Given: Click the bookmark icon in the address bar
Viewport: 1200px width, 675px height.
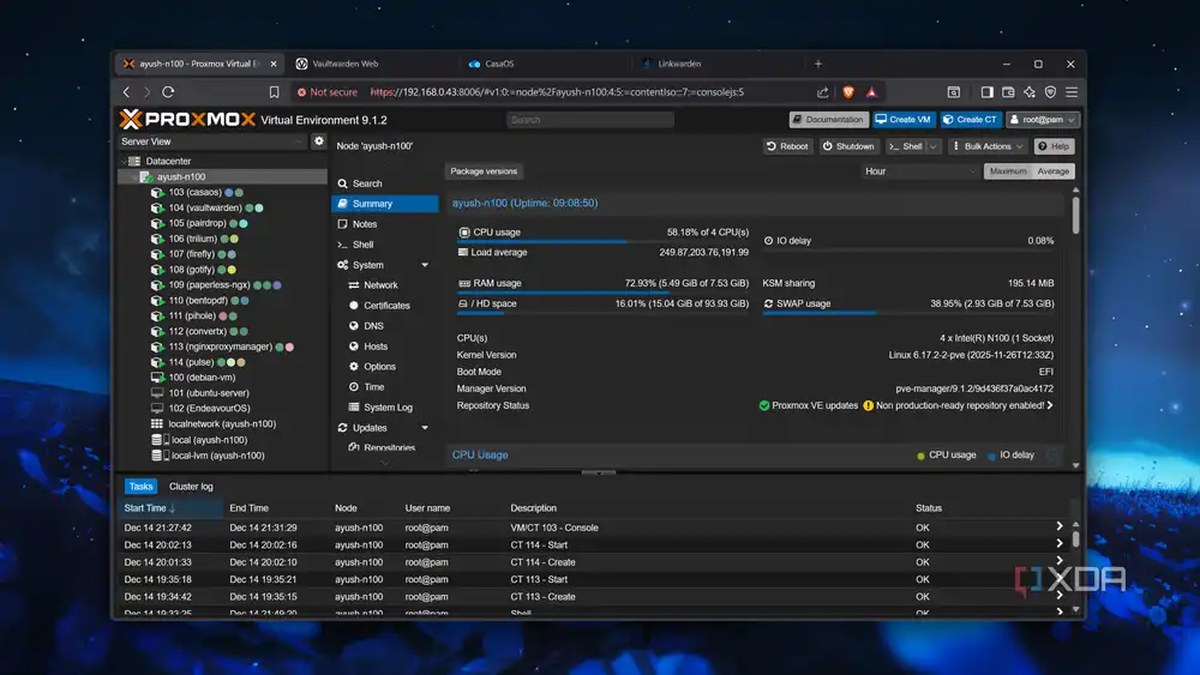Looking at the screenshot, I should [x=274, y=92].
